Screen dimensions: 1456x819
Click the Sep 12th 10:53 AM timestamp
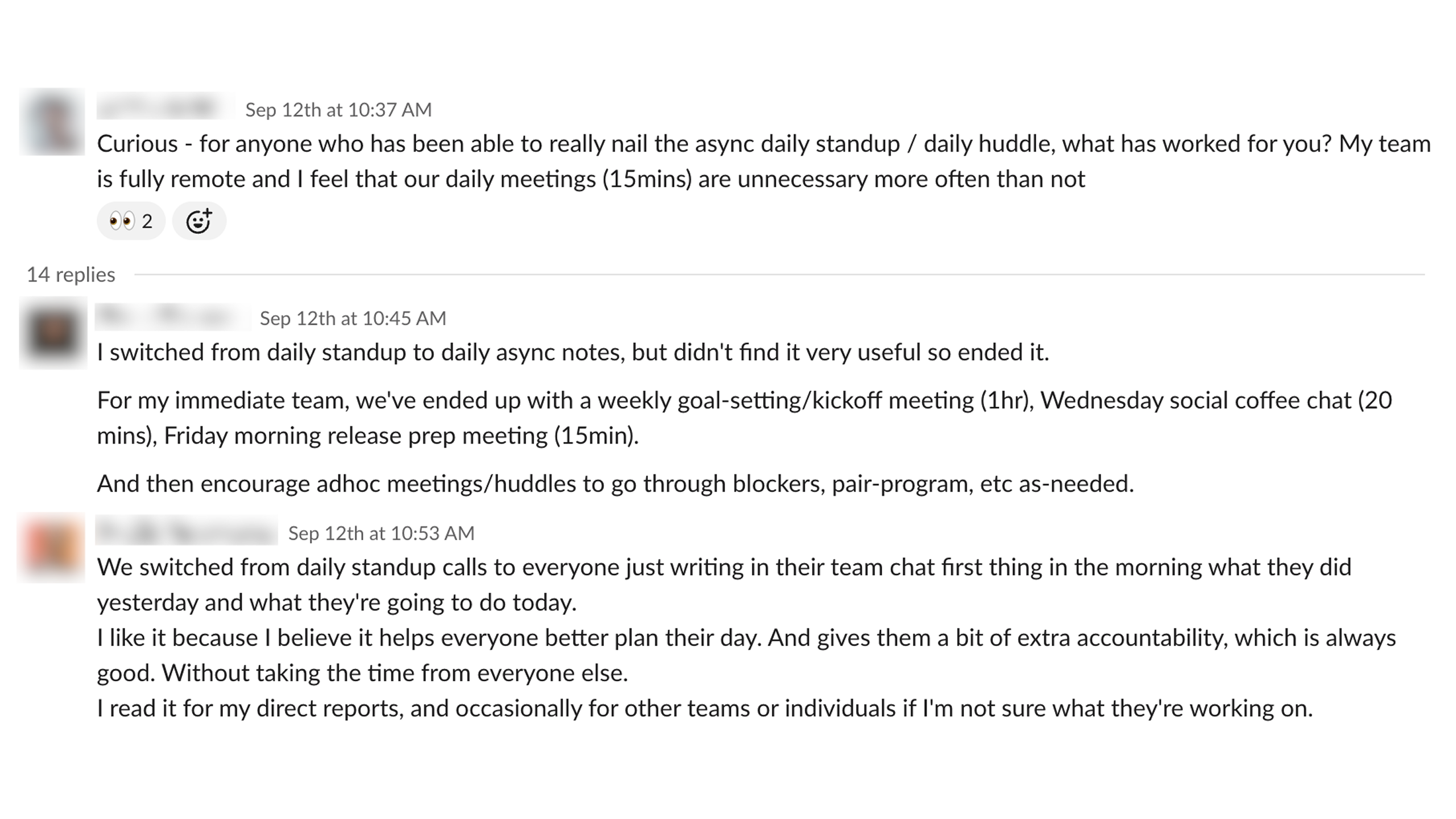coord(381,533)
